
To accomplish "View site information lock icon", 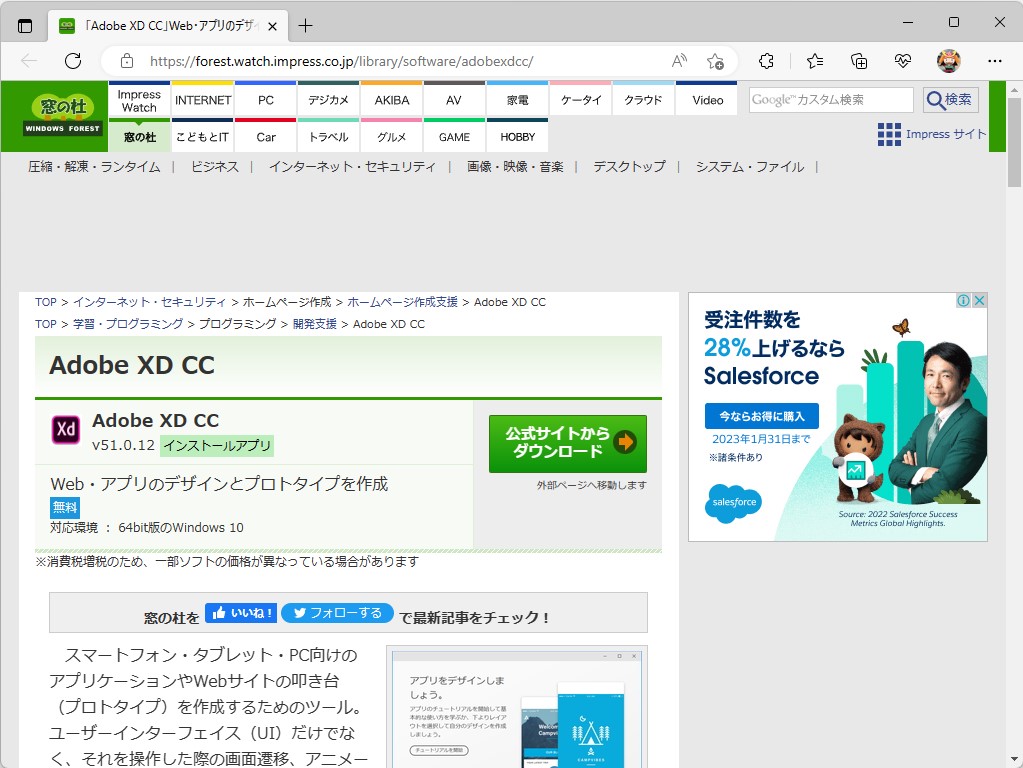I will tap(127, 61).
